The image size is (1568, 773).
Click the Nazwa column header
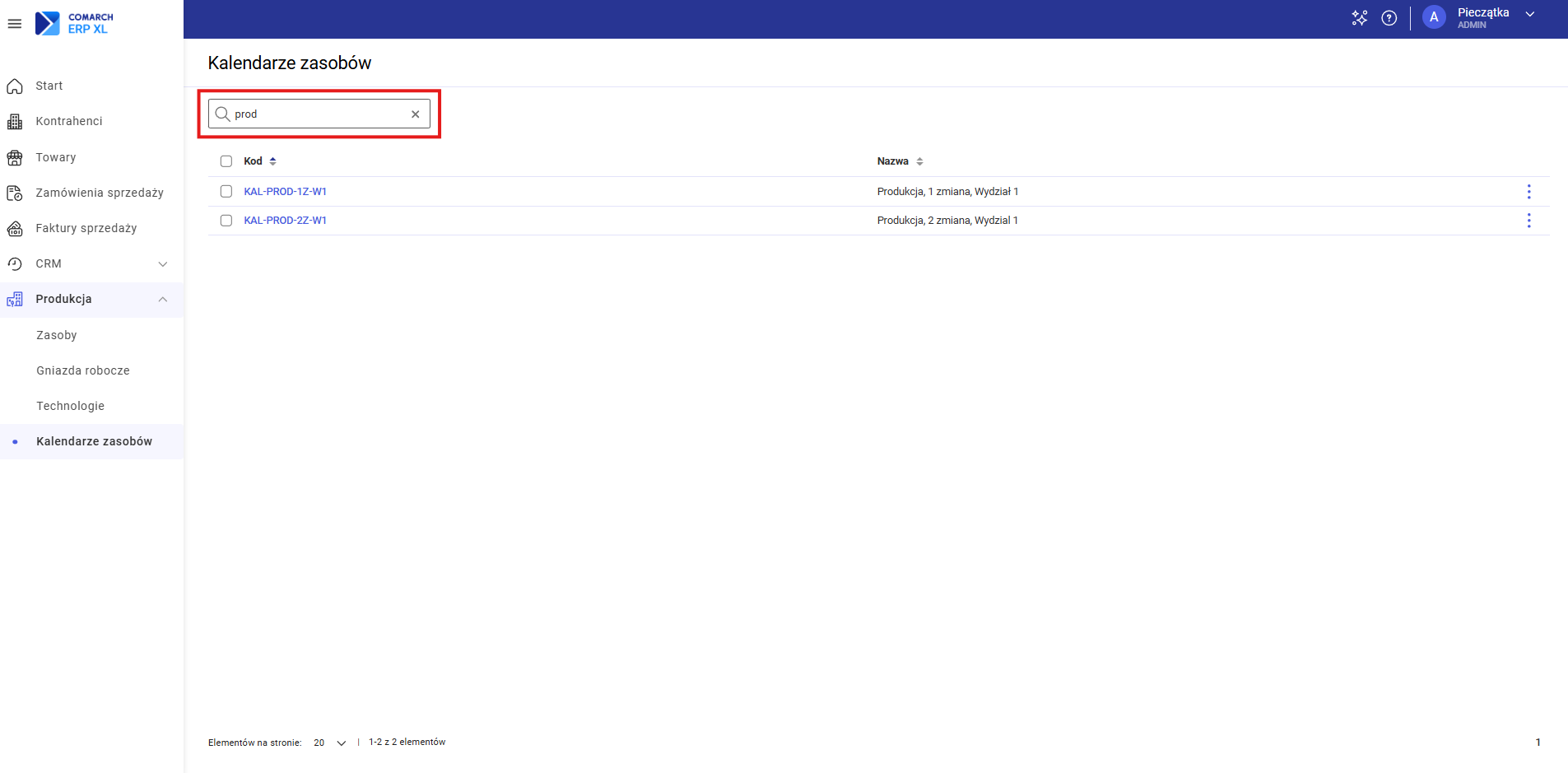893,161
